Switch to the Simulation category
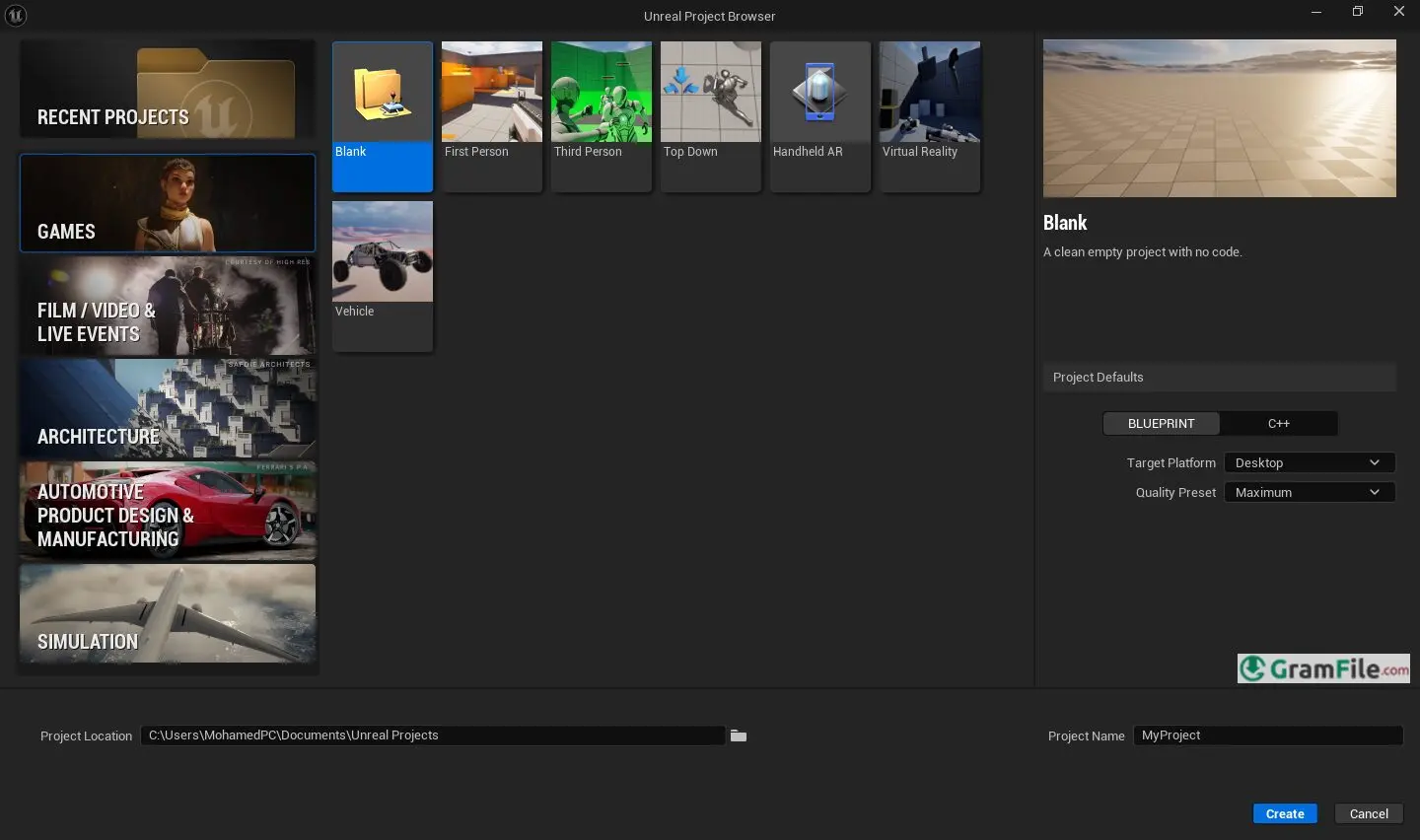Screen dimensions: 1420x840 [x=168, y=613]
